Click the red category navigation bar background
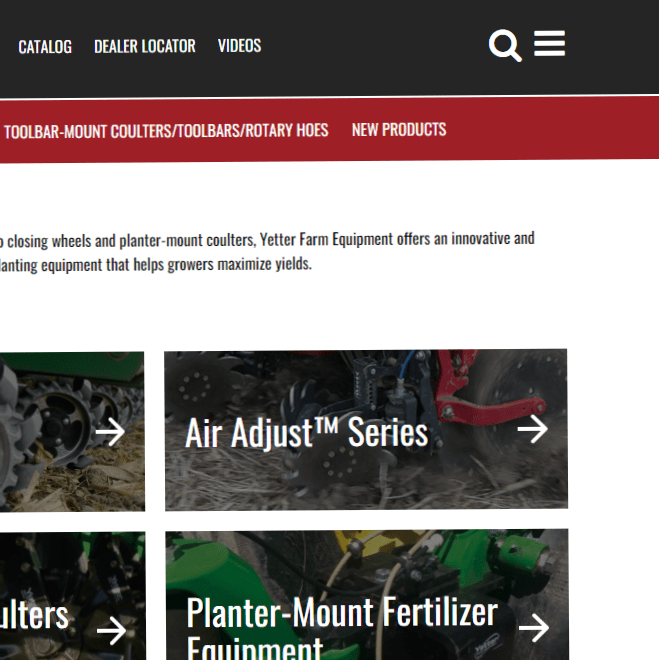659x660 pixels. pyautogui.click(x=547, y=128)
